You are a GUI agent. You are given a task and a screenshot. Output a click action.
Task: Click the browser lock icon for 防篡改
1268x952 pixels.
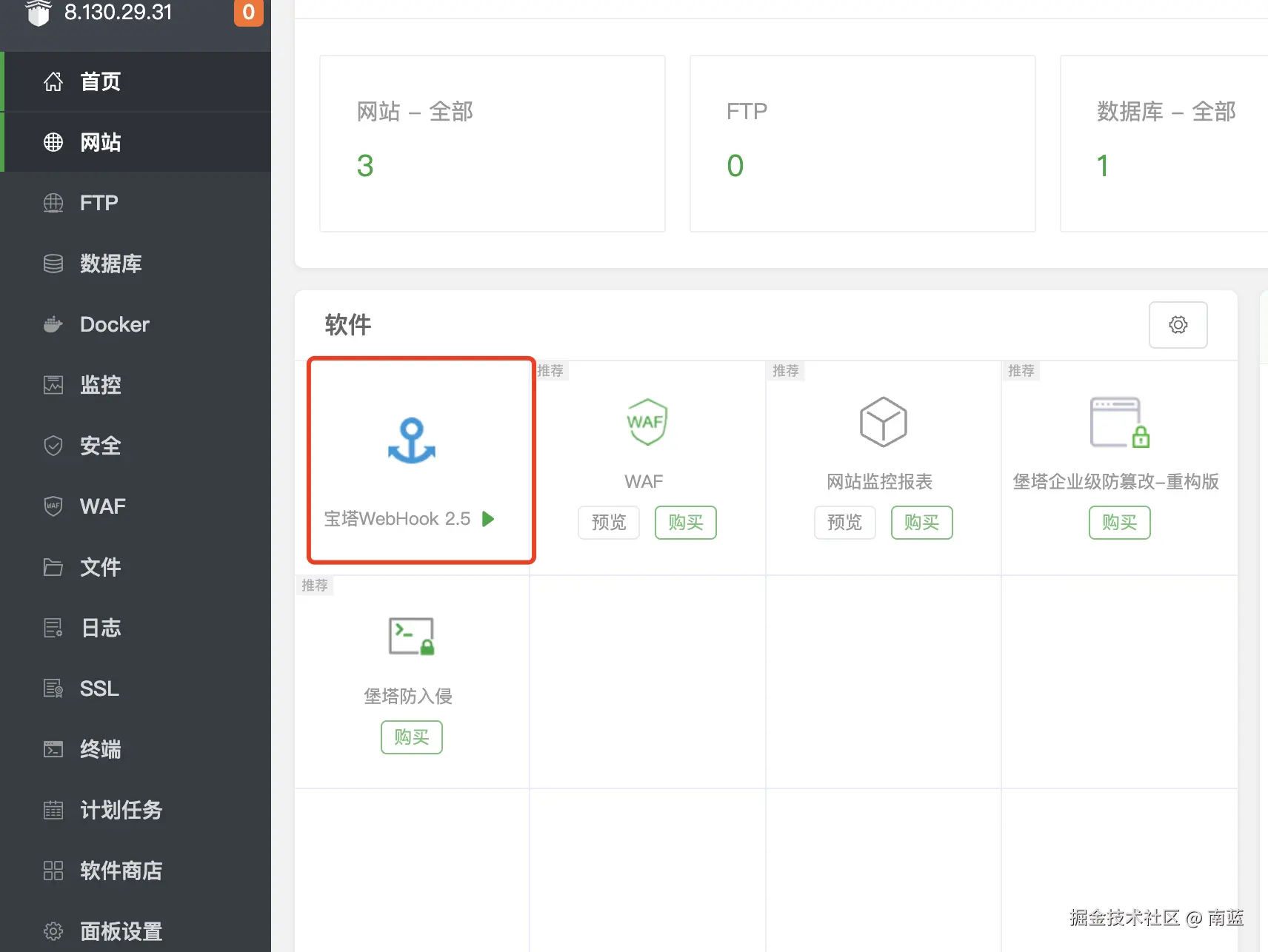click(x=1120, y=422)
